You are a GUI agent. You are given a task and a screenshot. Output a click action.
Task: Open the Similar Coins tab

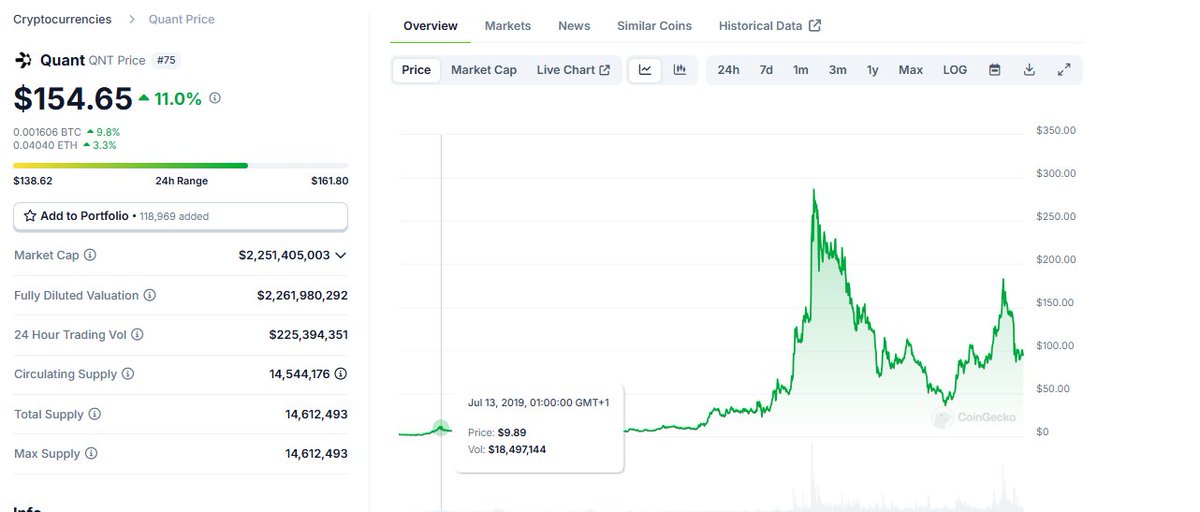(x=654, y=26)
